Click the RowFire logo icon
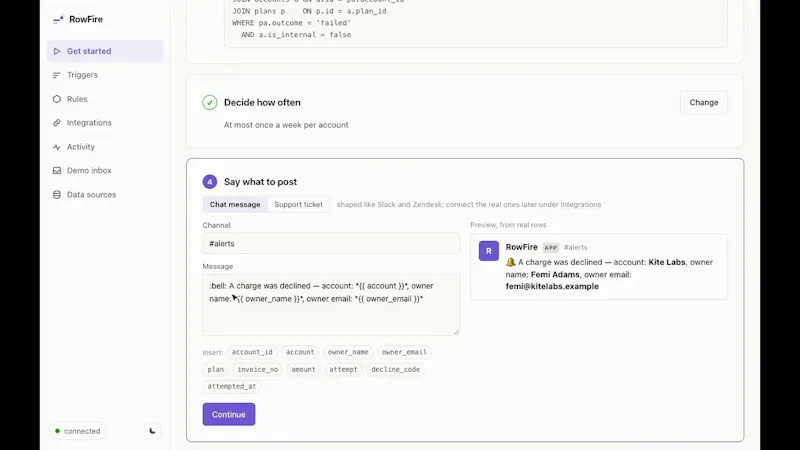 point(58,19)
